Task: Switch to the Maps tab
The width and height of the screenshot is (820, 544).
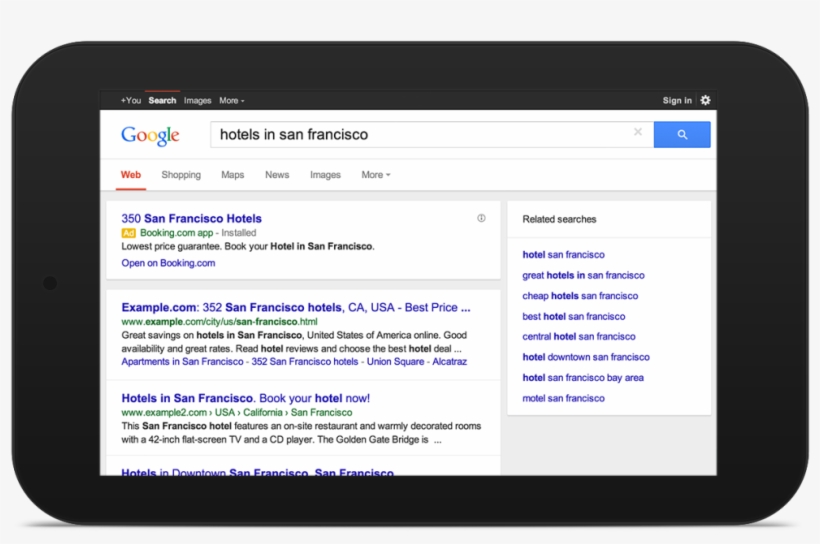Action: click(232, 175)
